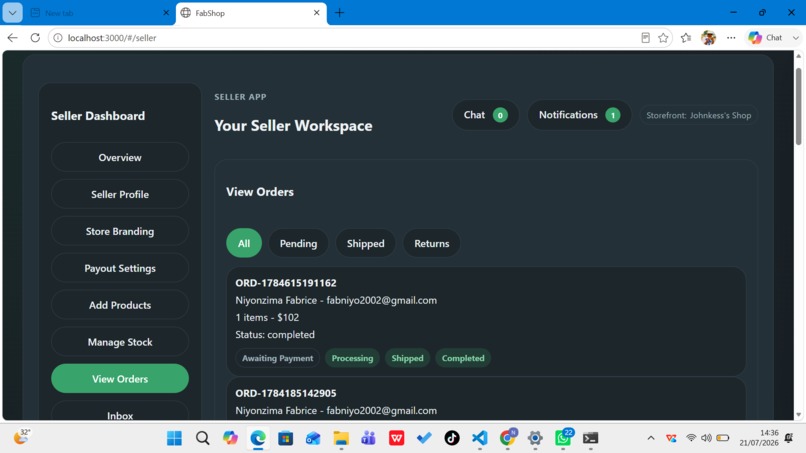Open Microsoft Store from the taskbar
Viewport: 806px width, 453px height.
pyautogui.click(x=286, y=438)
